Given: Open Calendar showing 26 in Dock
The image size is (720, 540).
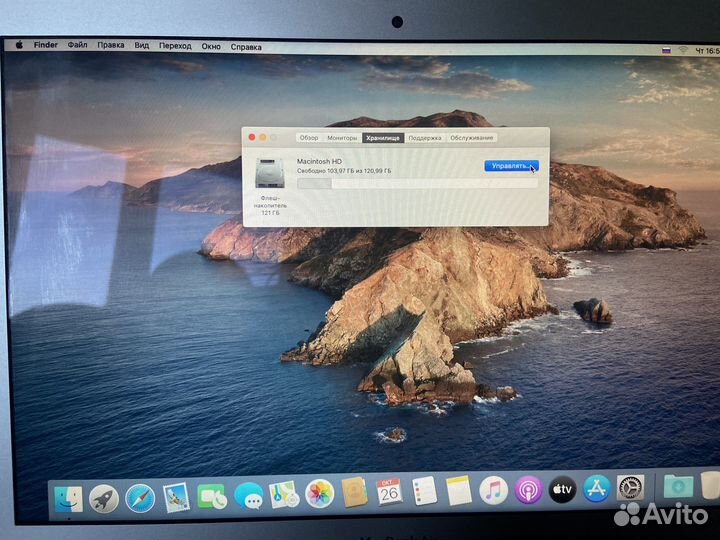Looking at the screenshot, I should coord(389,491).
